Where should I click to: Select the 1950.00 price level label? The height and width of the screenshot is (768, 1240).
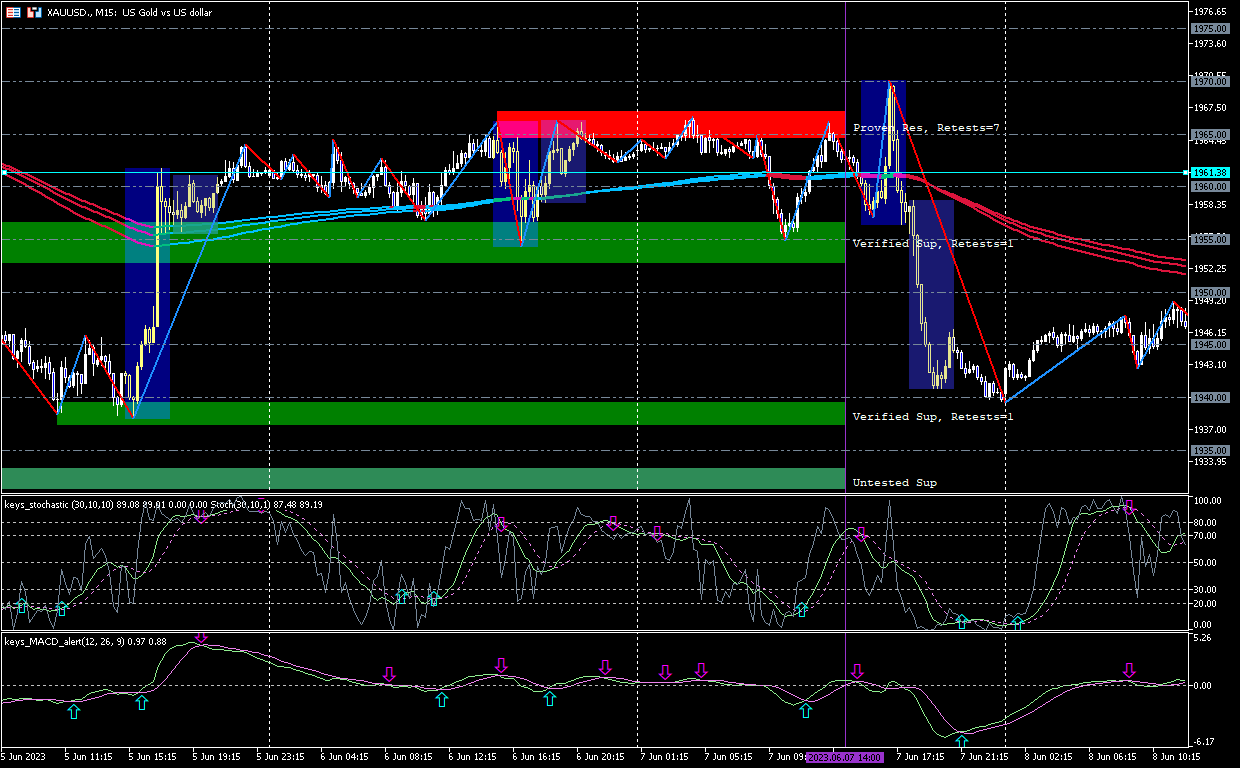click(x=1210, y=292)
